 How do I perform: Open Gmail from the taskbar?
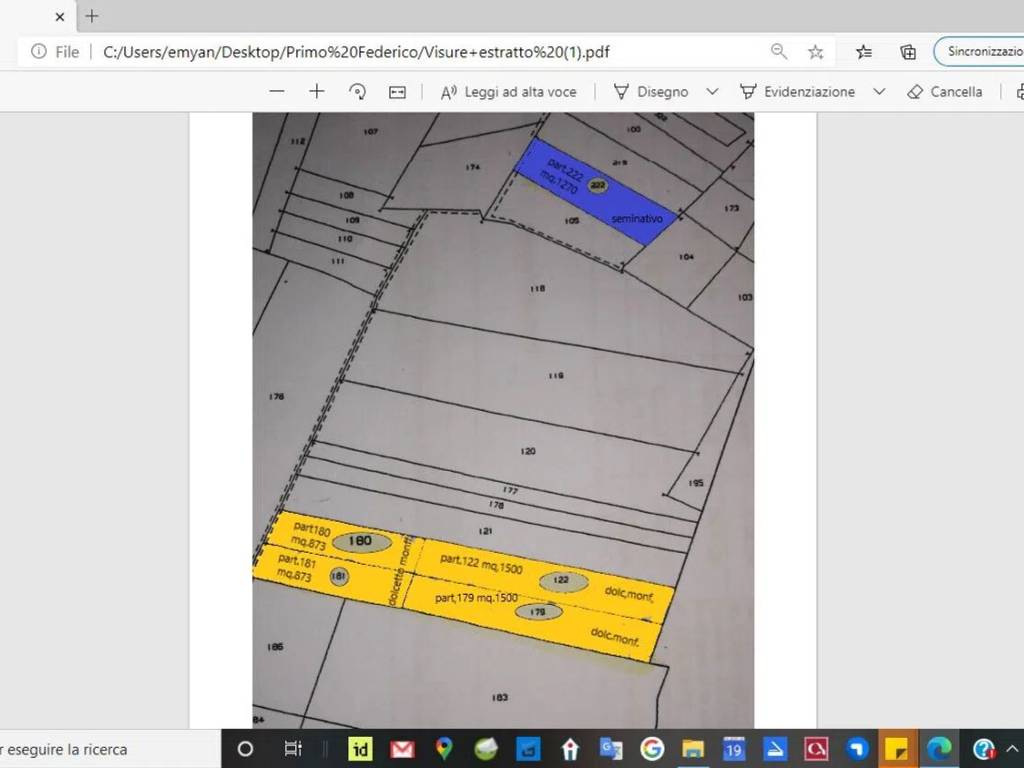402,749
